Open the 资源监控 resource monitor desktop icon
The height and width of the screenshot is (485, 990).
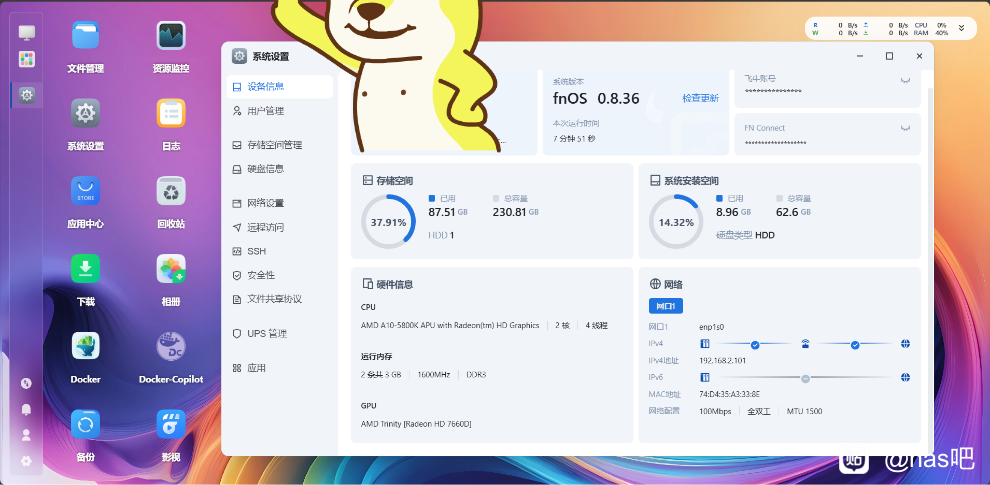click(171, 35)
